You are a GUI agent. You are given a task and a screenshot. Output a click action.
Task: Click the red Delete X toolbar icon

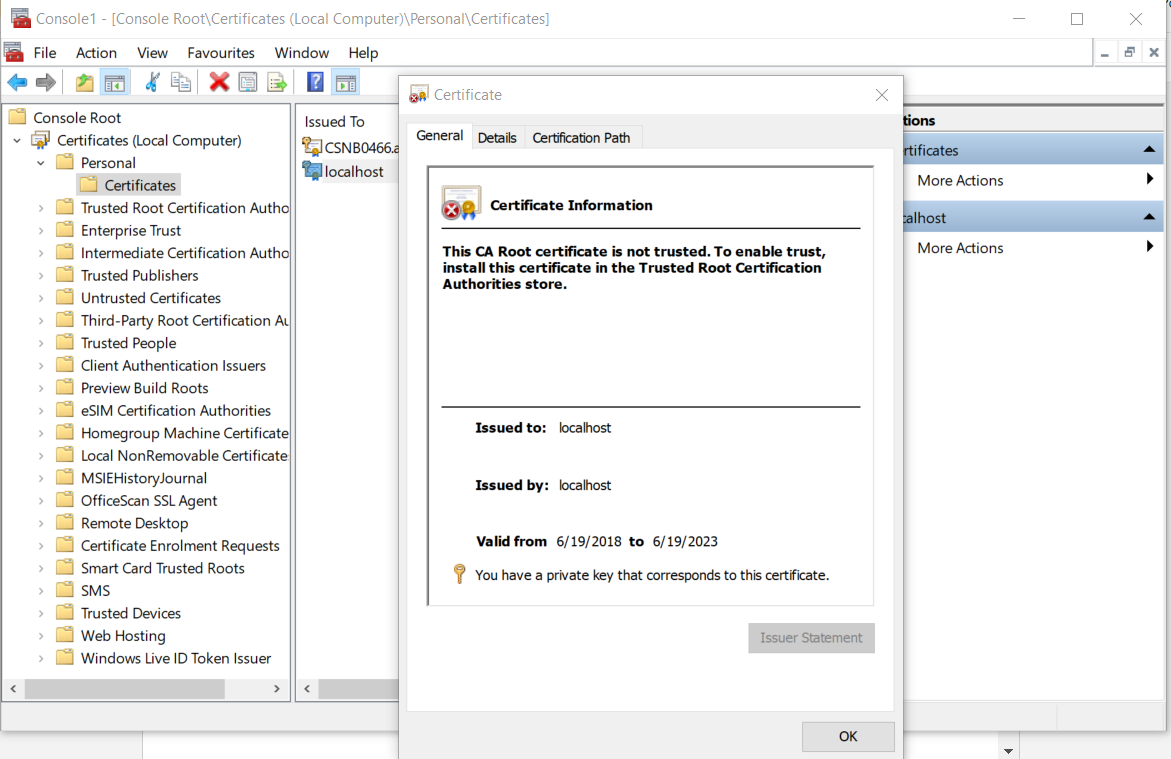(x=219, y=81)
